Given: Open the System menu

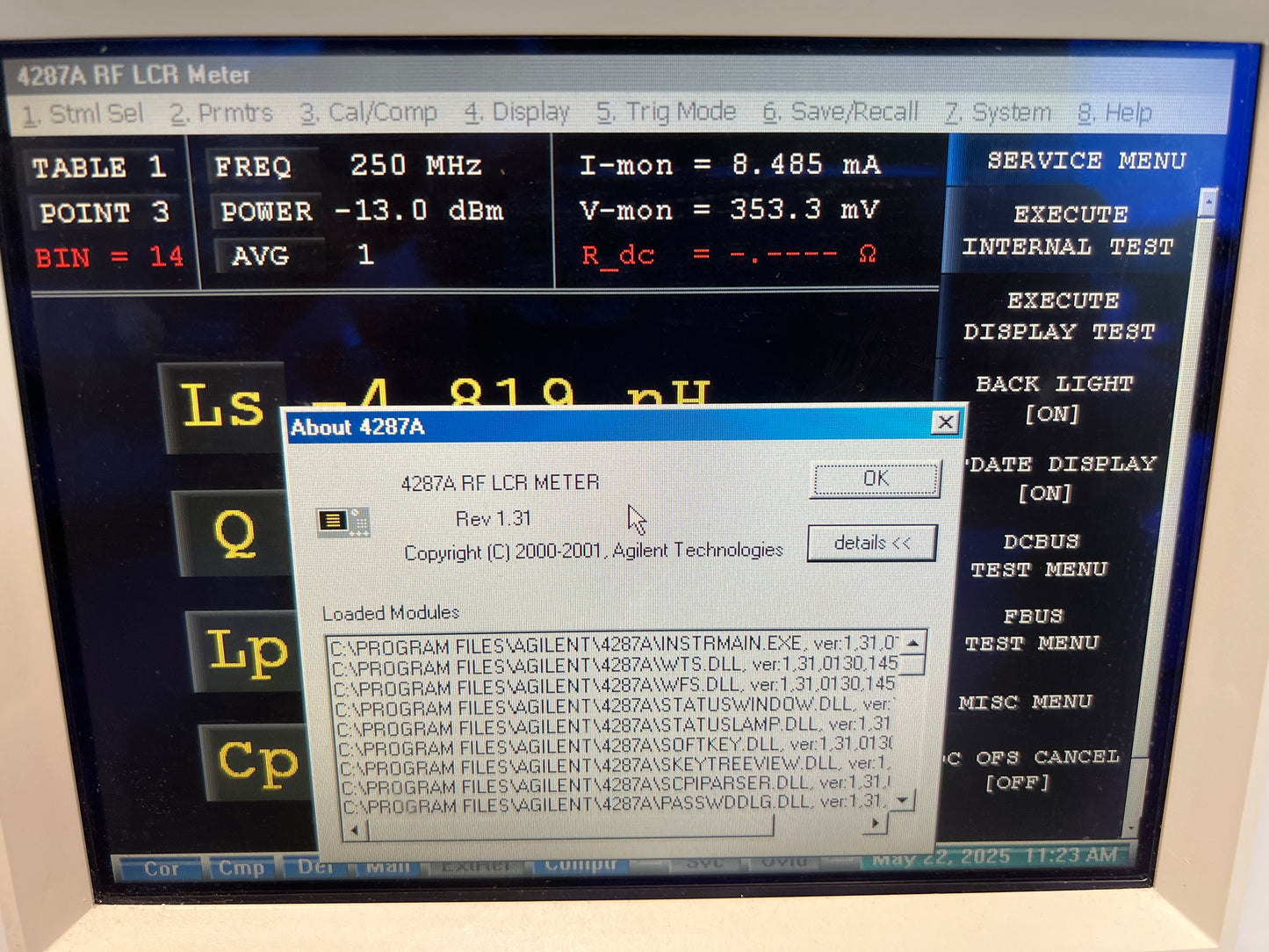Looking at the screenshot, I should coord(998,113).
